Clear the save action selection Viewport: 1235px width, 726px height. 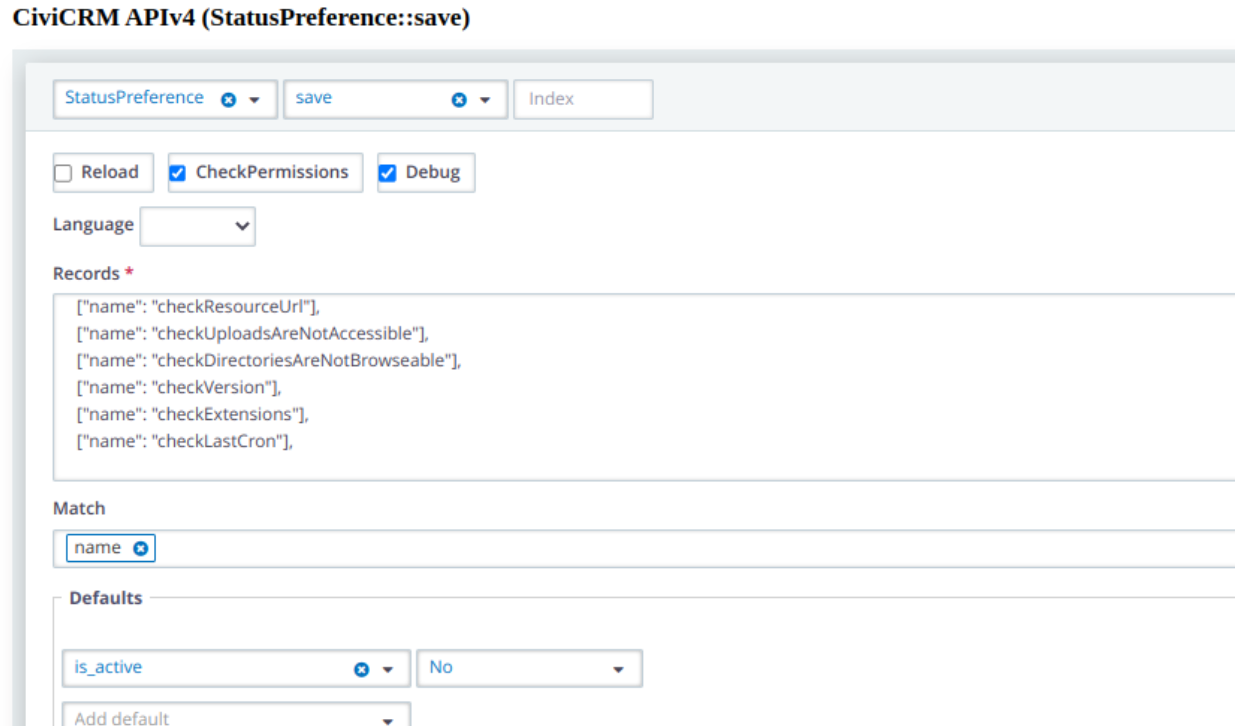point(459,100)
